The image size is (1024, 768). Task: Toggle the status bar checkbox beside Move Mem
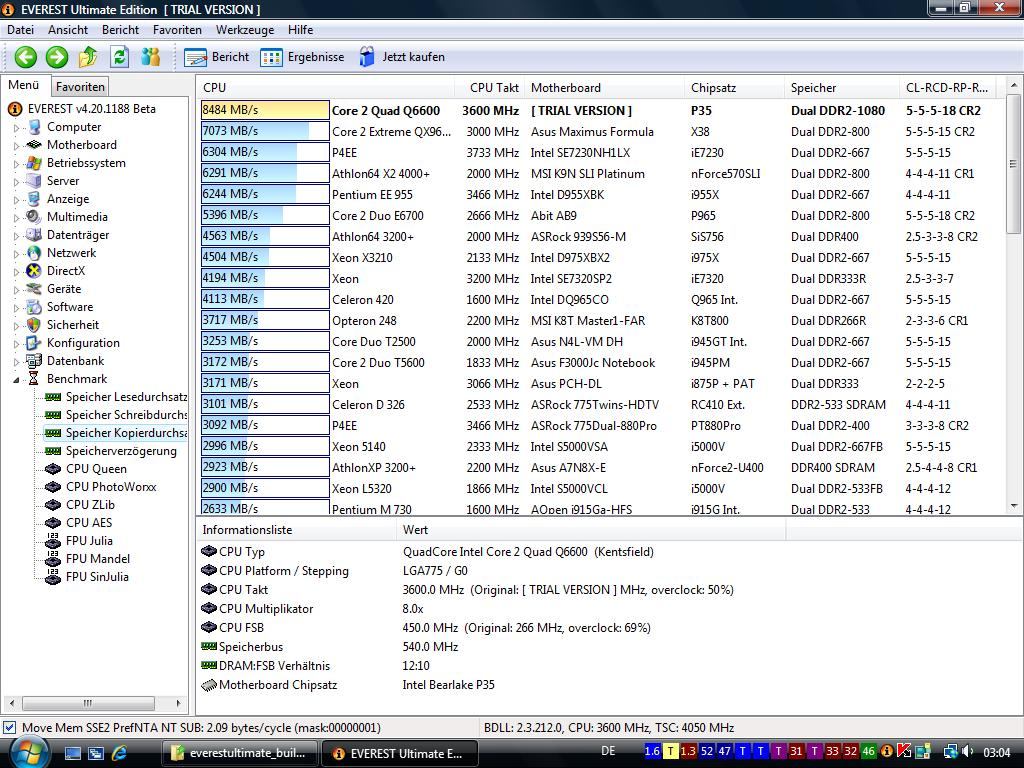pos(9,727)
